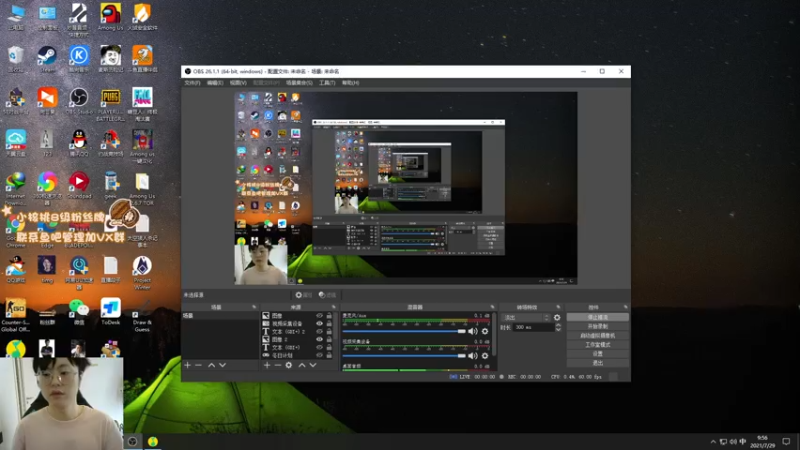The height and width of the screenshot is (450, 800).
Task: Open WeChat desktop shortcut
Action: [79, 312]
